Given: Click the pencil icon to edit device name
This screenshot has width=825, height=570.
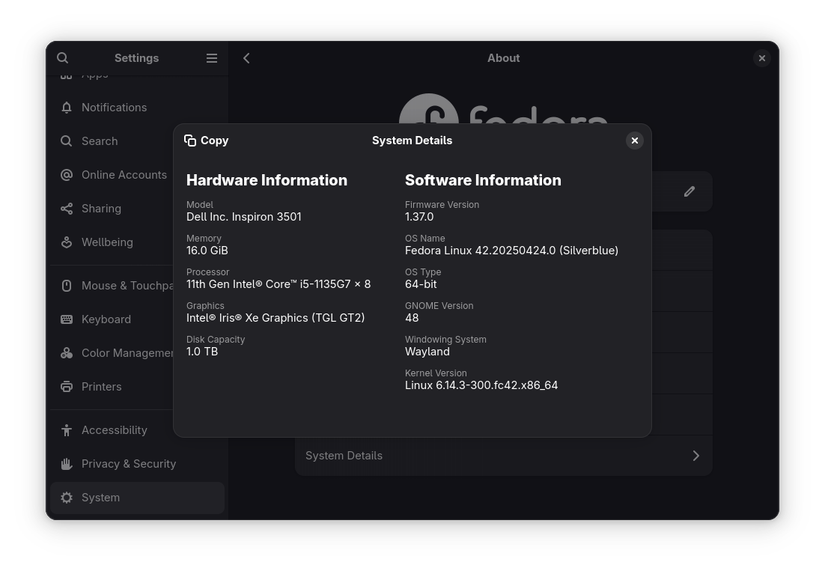Looking at the screenshot, I should pyautogui.click(x=689, y=191).
